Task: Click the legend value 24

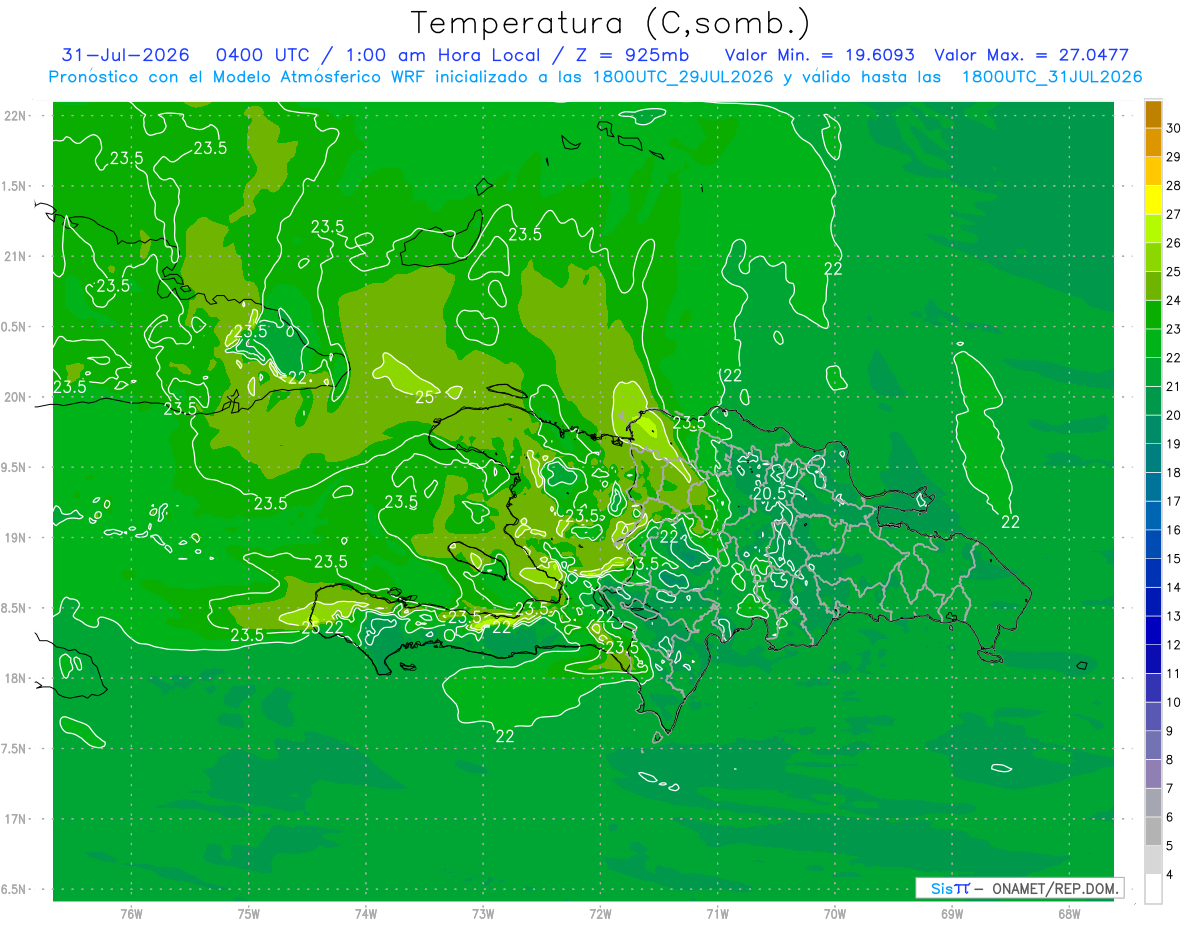Action: click(x=1173, y=300)
